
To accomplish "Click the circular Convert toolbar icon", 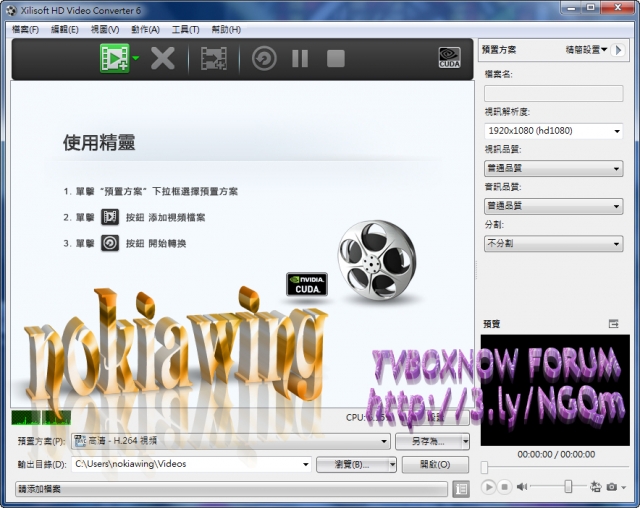I will click(x=264, y=59).
